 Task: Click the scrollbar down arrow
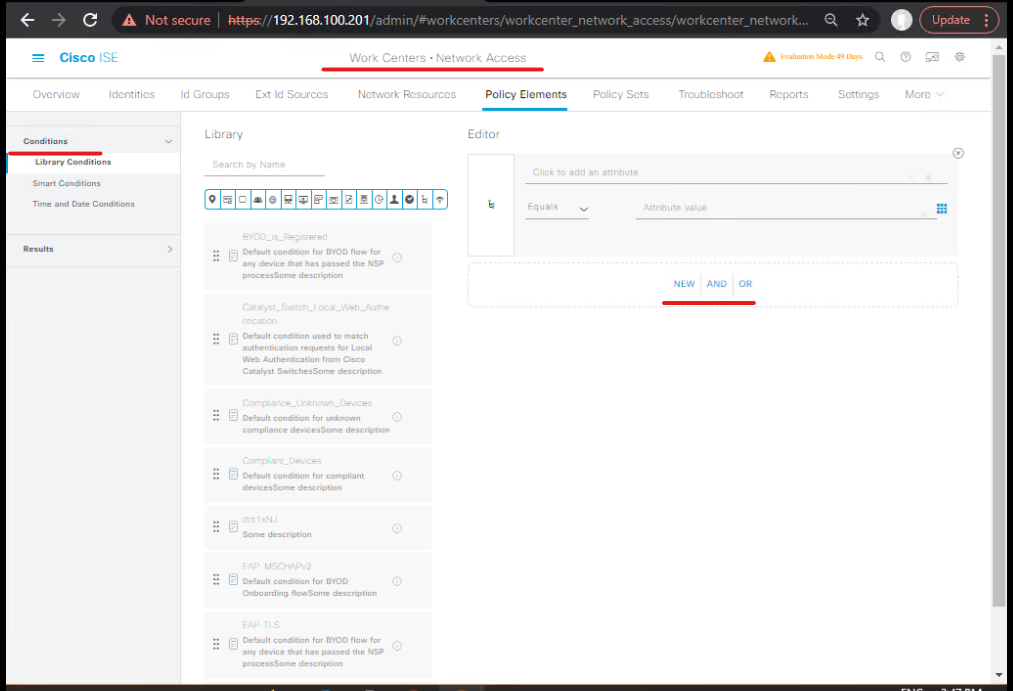click(x=999, y=675)
